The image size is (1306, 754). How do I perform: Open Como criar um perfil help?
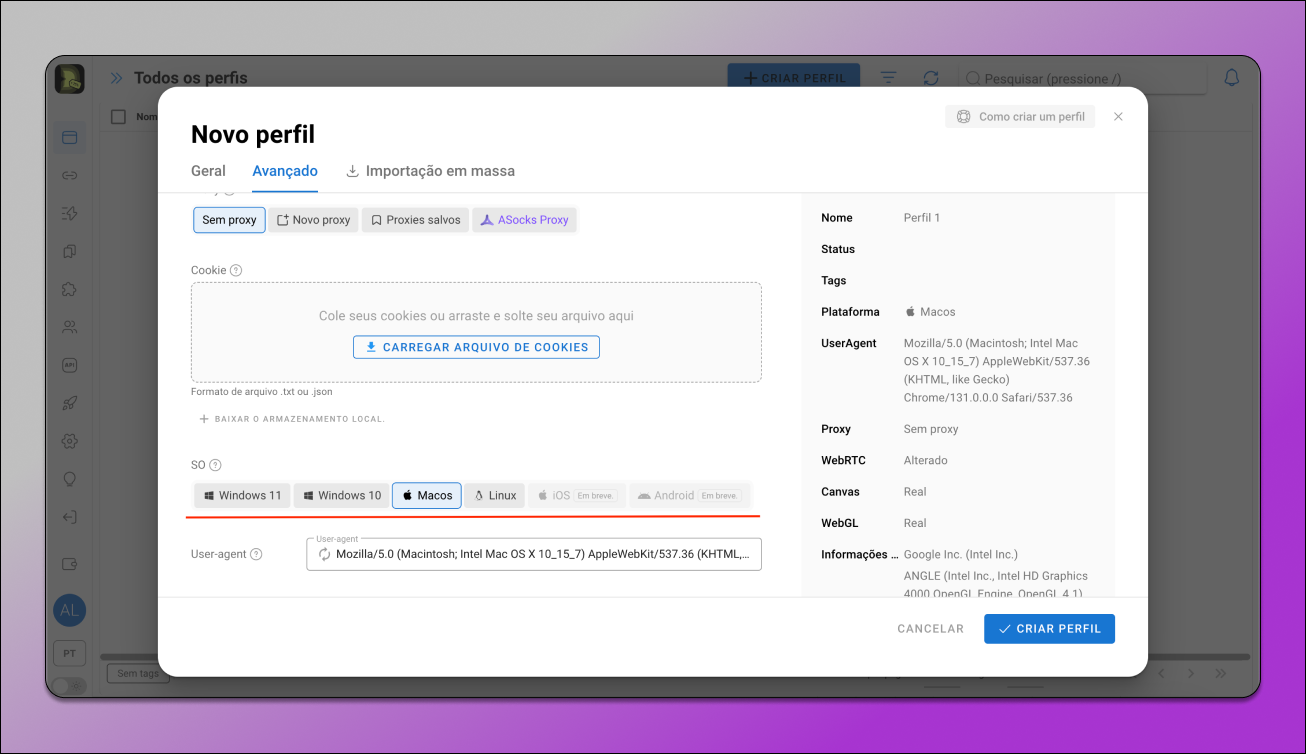(x=1020, y=117)
